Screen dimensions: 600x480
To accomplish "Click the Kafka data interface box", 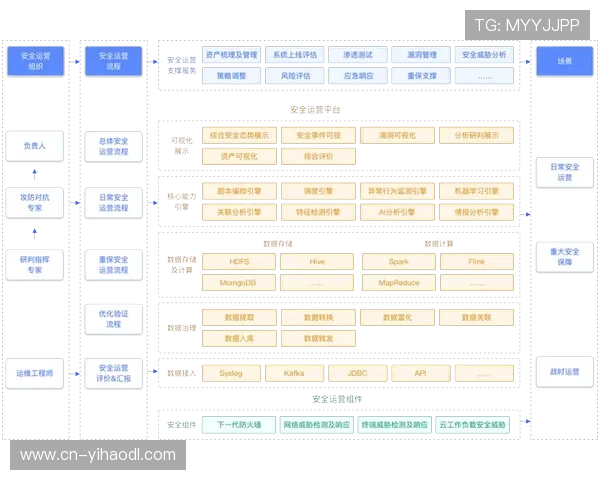I will [294, 373].
